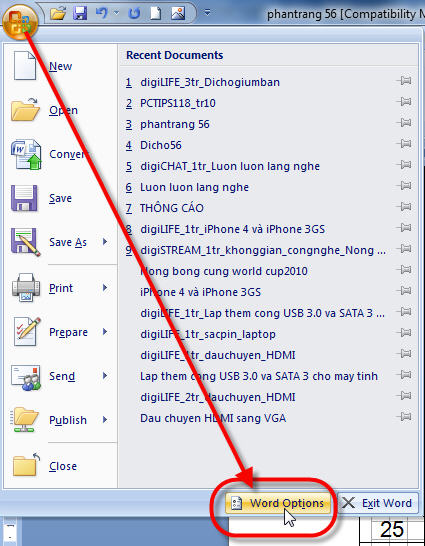Open recent document digiCHAT_1tr_Luon luon lang nghe
Screen dimensions: 425x546
click(230, 166)
